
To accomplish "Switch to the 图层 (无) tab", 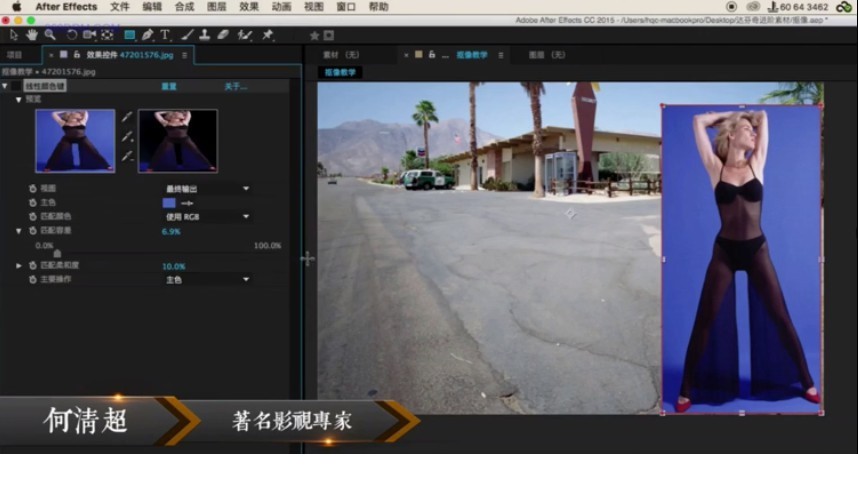I will pyautogui.click(x=547, y=55).
